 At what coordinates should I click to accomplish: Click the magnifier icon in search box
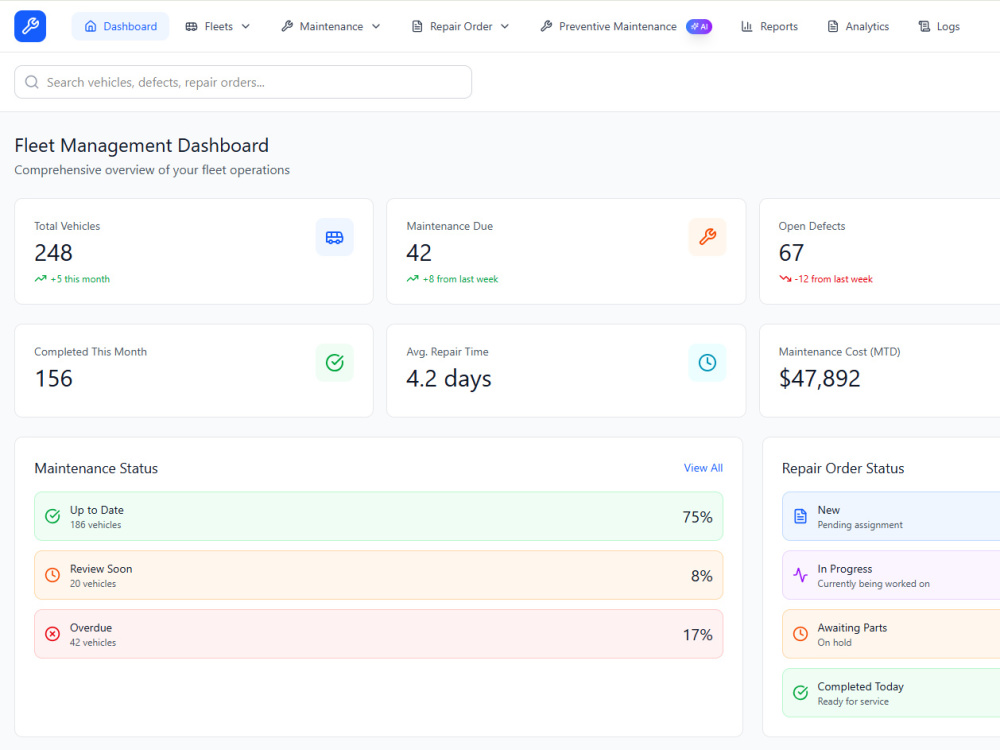pyautogui.click(x=32, y=82)
